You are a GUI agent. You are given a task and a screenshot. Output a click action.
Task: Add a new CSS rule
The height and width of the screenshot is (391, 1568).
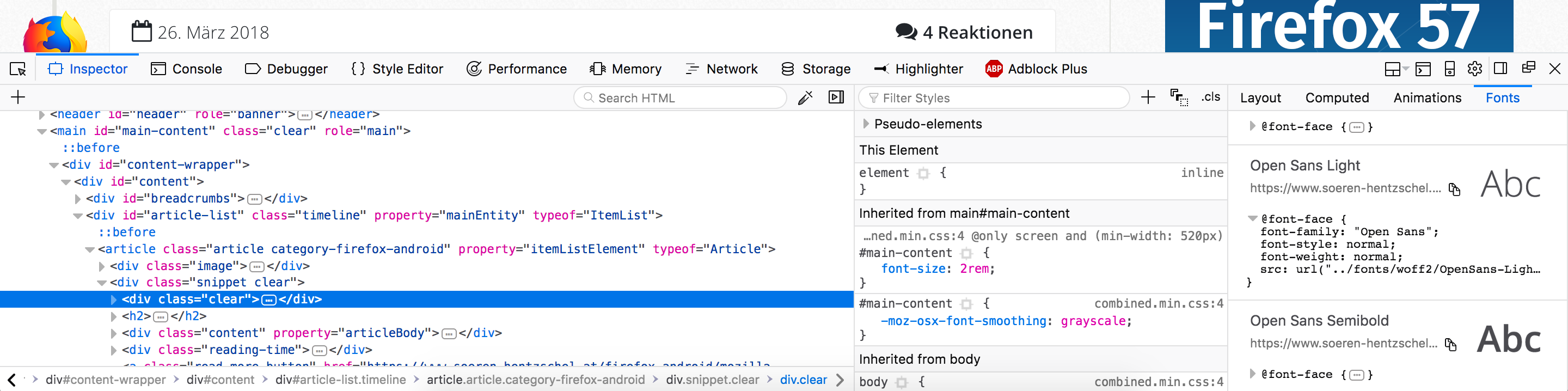point(1147,97)
